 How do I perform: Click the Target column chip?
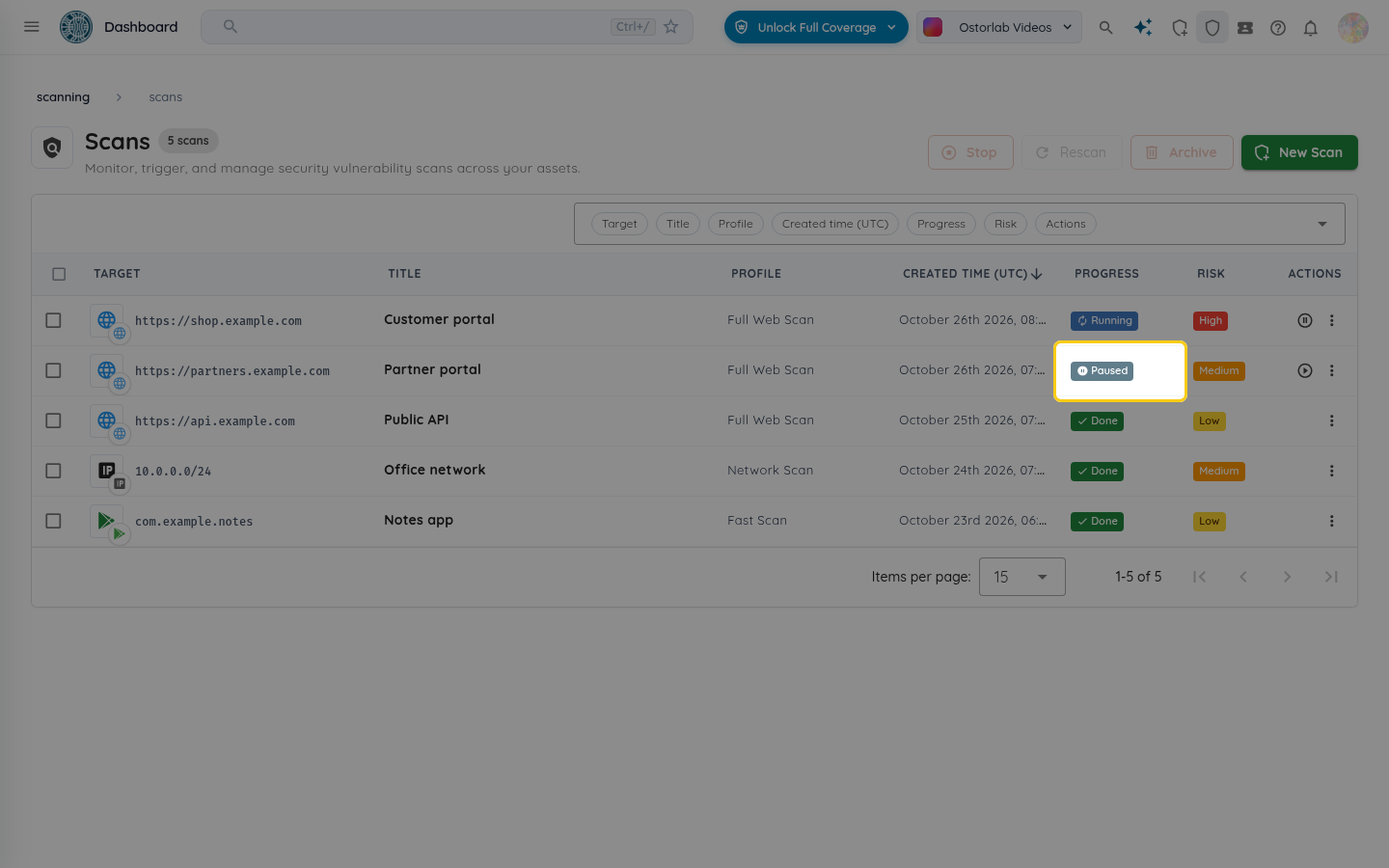619,224
